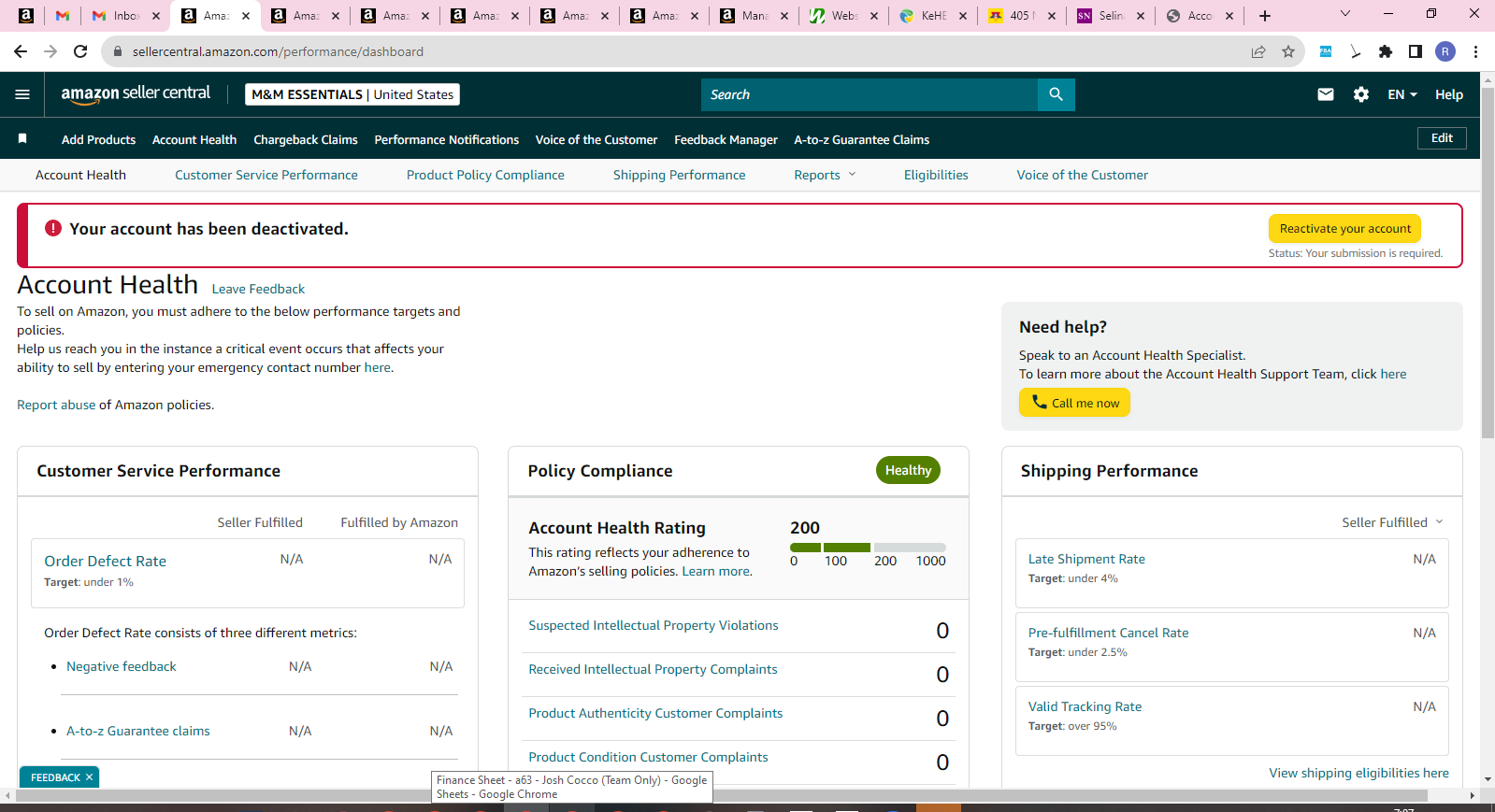Open Performance Notifications
1495x812 pixels.
point(447,139)
